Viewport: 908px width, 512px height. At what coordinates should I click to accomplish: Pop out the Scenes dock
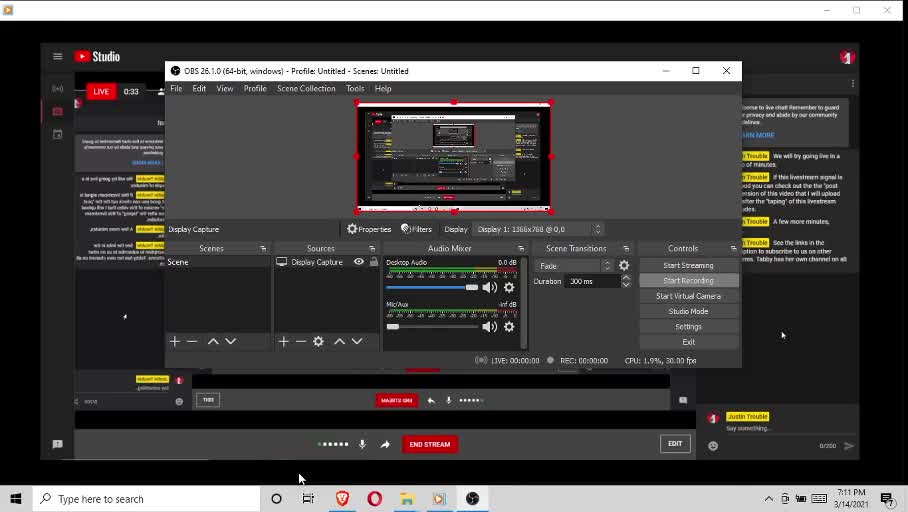point(263,248)
